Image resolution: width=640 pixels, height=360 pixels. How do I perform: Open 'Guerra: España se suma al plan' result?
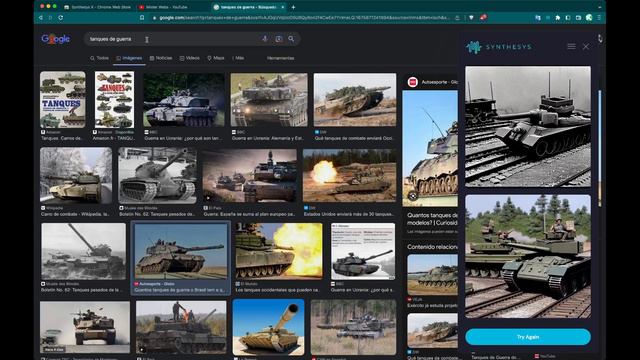pyautogui.click(x=249, y=176)
